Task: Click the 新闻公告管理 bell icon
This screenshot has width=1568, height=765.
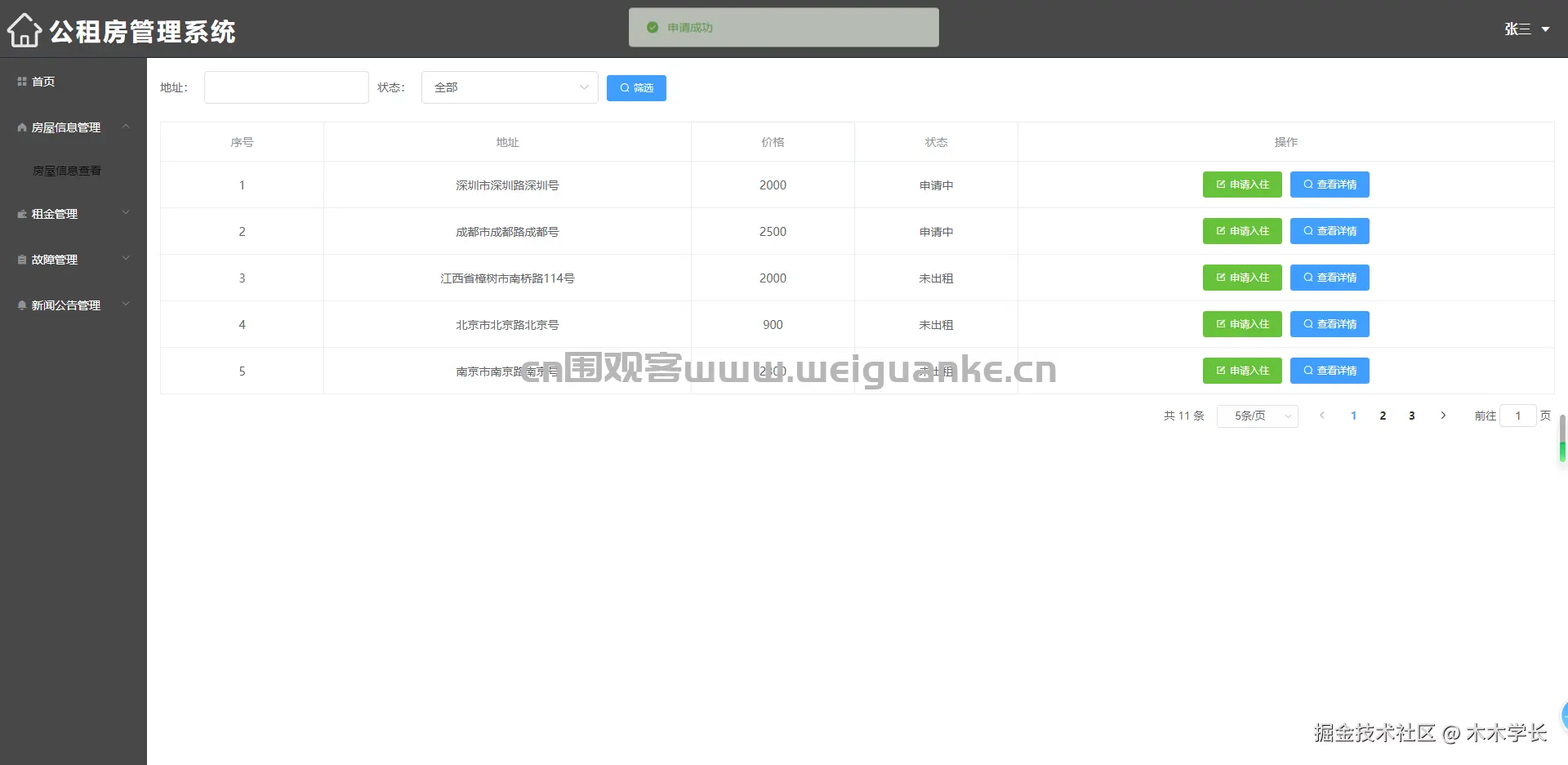Action: click(22, 305)
